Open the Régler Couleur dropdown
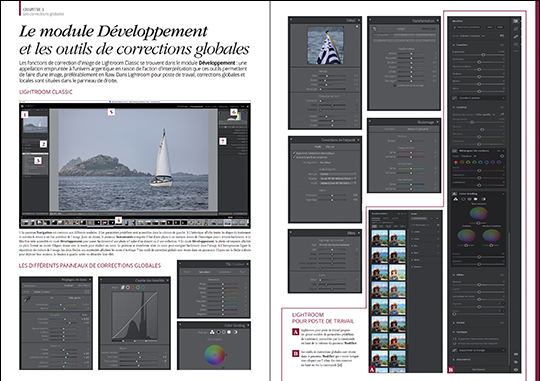Screen dimensions: 540x381 pyautogui.click(x=469, y=156)
